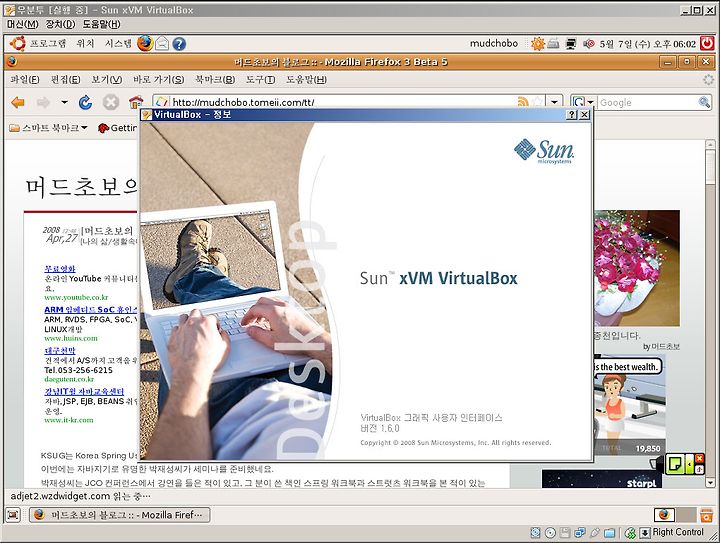The image size is (720, 543).
Task: Open the Firefox 도움말(H) menu
Action: [306, 79]
